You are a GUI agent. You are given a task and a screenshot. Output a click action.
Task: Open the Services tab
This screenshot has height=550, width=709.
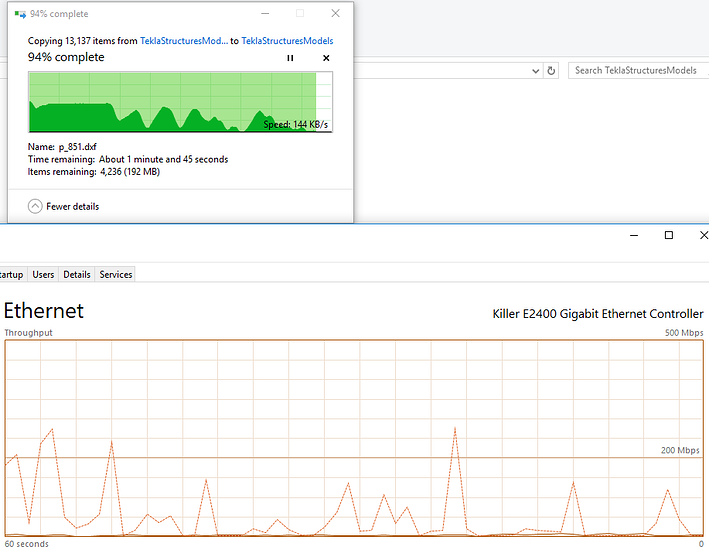pos(115,274)
